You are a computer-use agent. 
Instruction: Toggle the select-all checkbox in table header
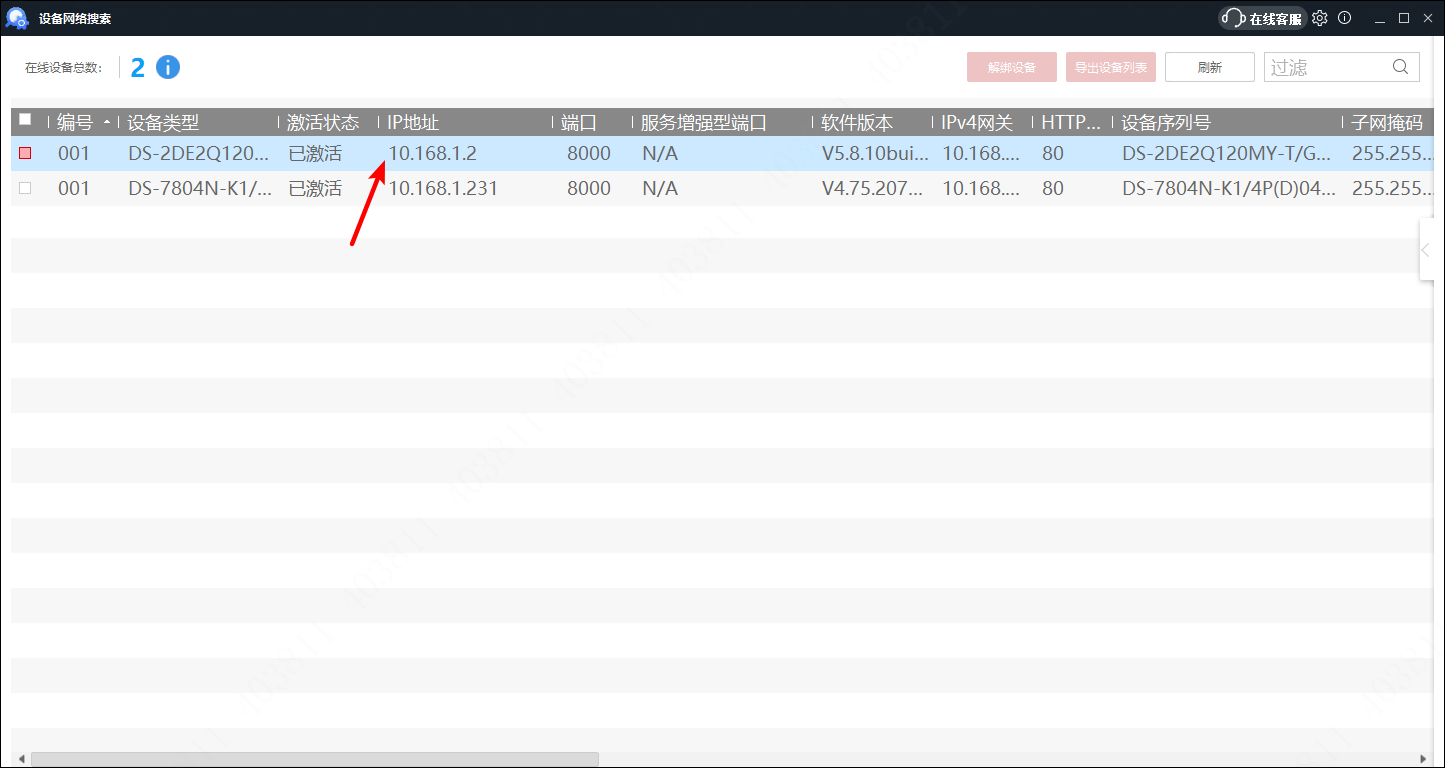(x=25, y=120)
